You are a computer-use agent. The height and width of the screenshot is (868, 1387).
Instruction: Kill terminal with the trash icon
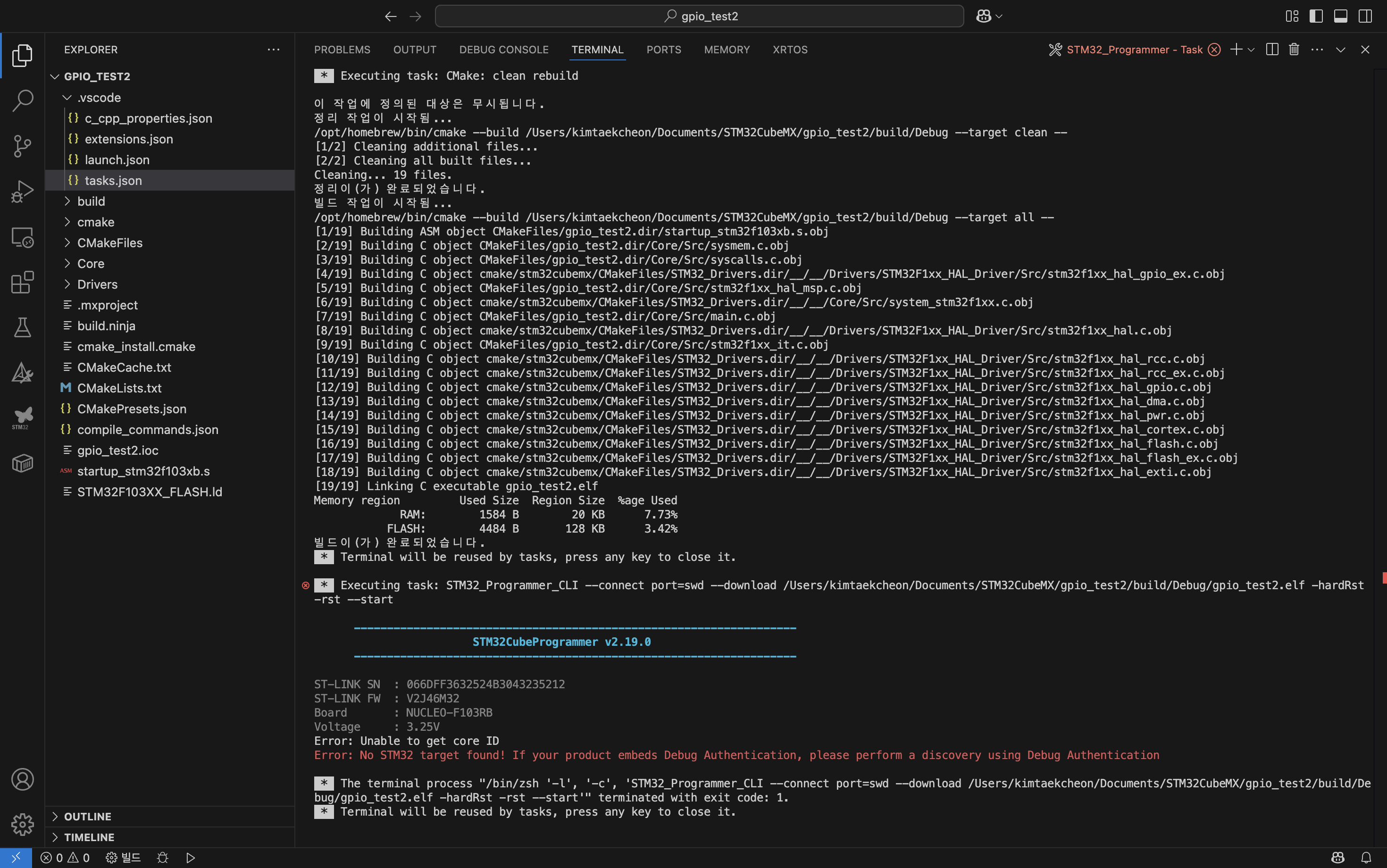coord(1294,50)
